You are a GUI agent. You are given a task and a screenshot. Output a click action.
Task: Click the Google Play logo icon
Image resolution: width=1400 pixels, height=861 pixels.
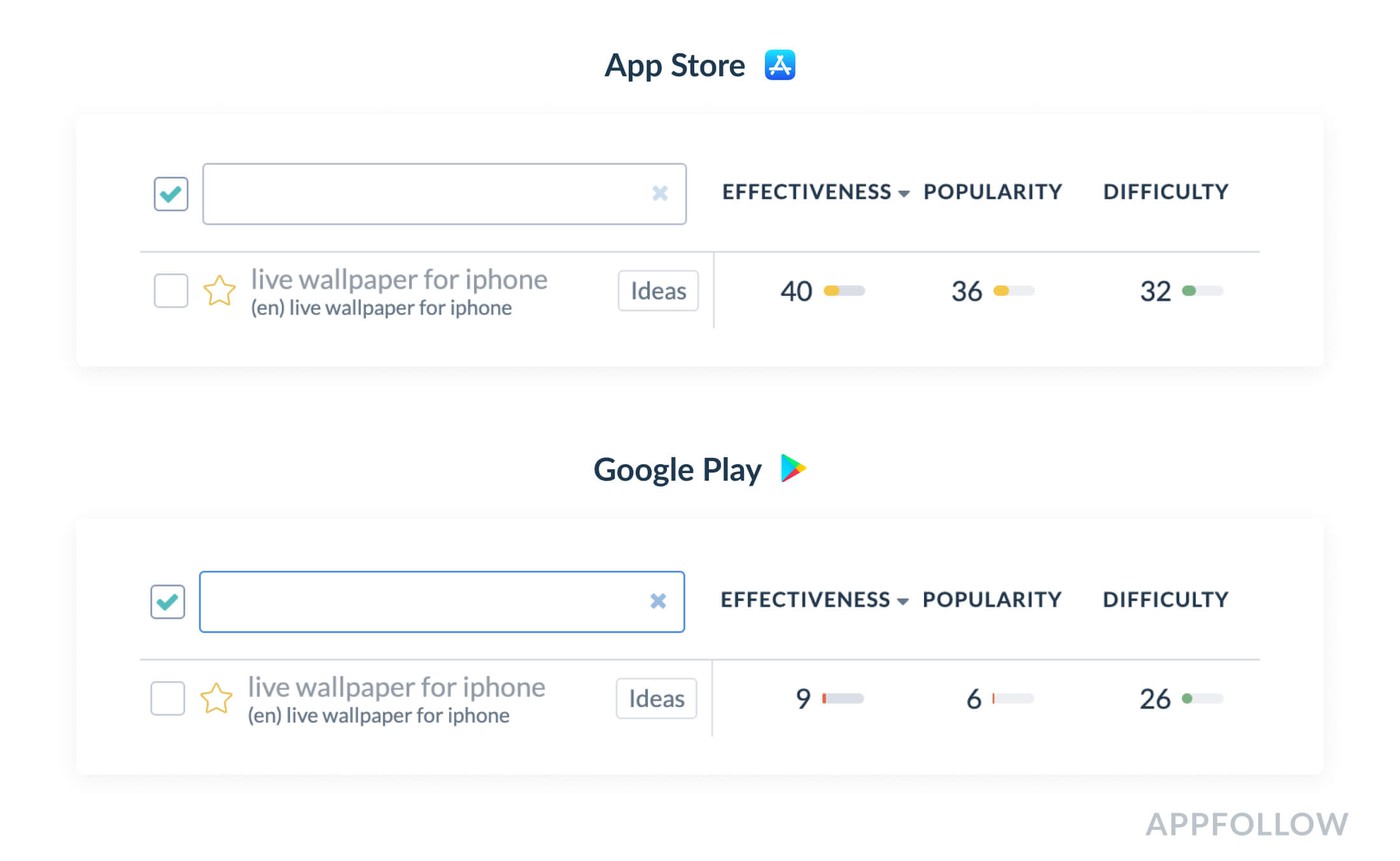tap(793, 469)
